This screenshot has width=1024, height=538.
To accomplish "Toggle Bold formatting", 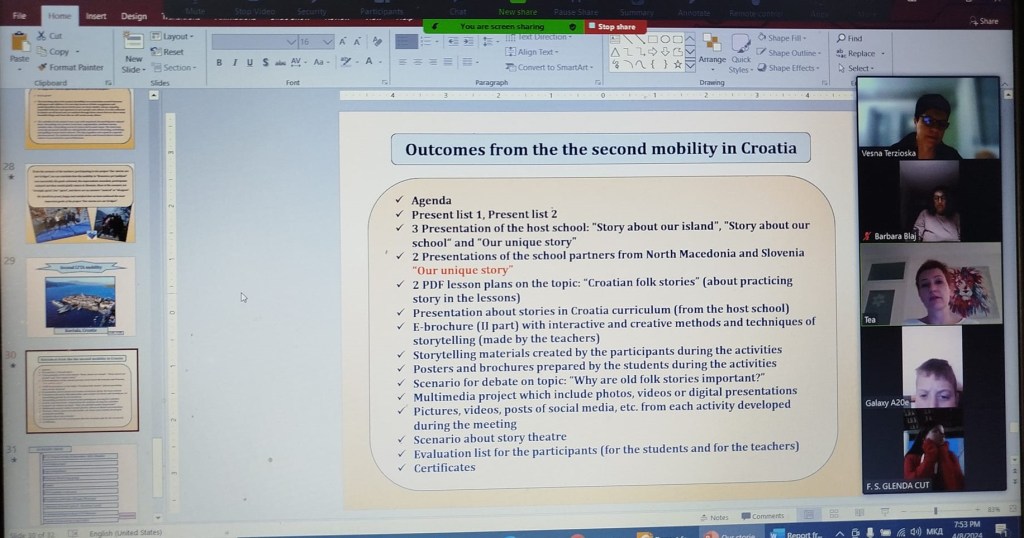I will (220, 62).
